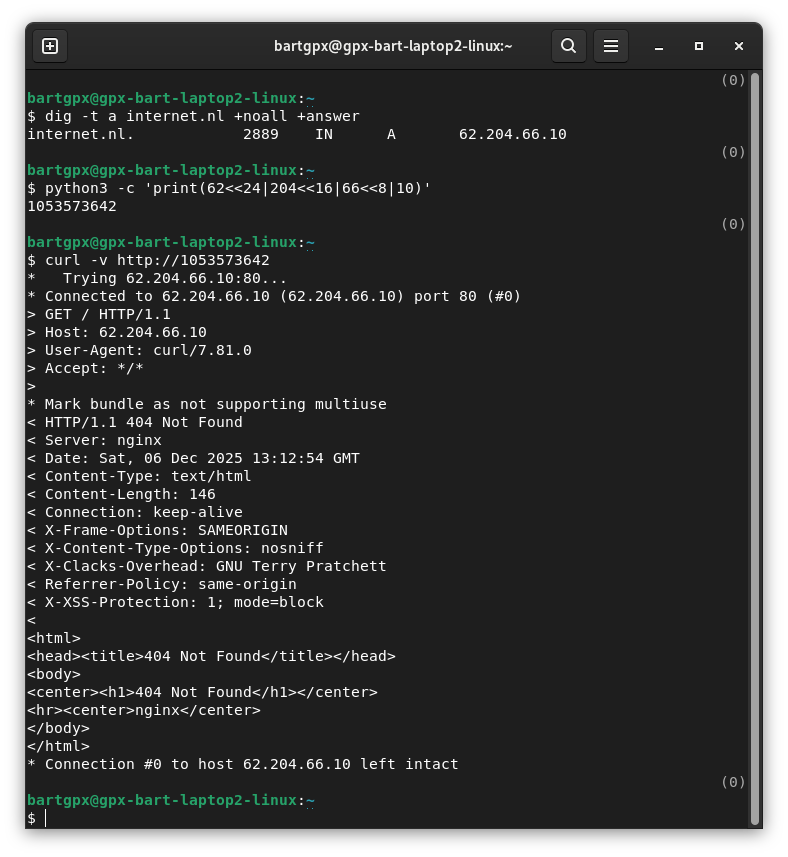Image resolution: width=788 pixels, height=857 pixels.
Task: Click the python3 print command line
Action: coord(238,188)
